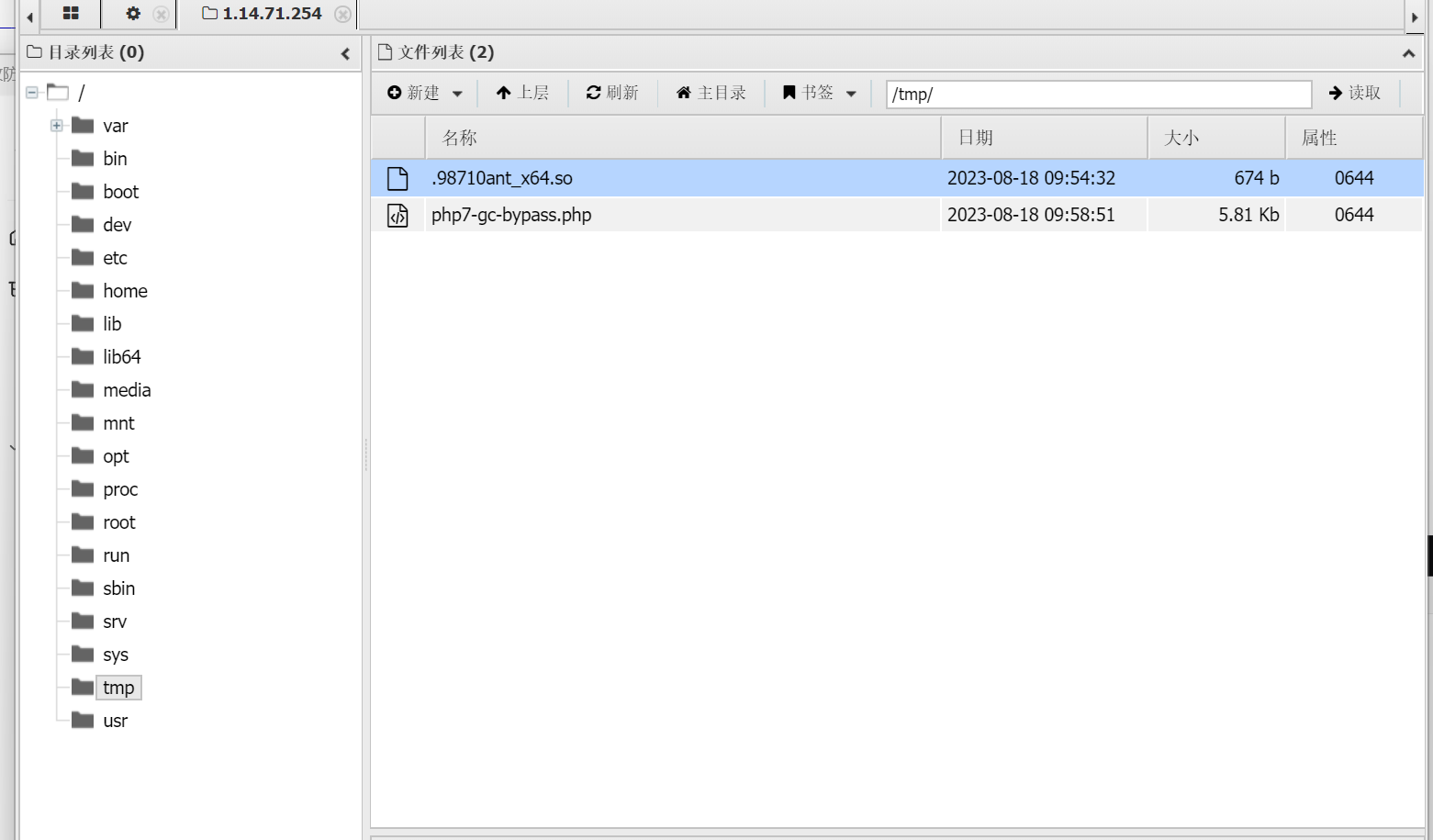Viewport: 1433px width, 840px height.
Task: Sort by the 大小 size column
Action: click(1216, 138)
